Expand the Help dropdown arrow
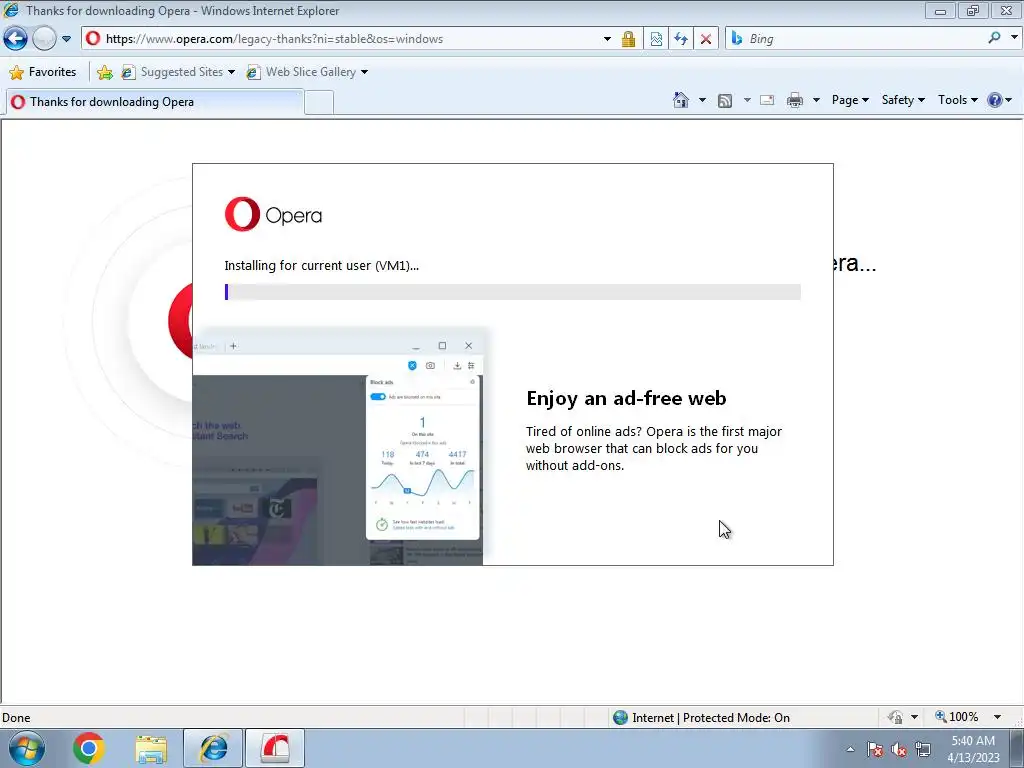 (1009, 100)
